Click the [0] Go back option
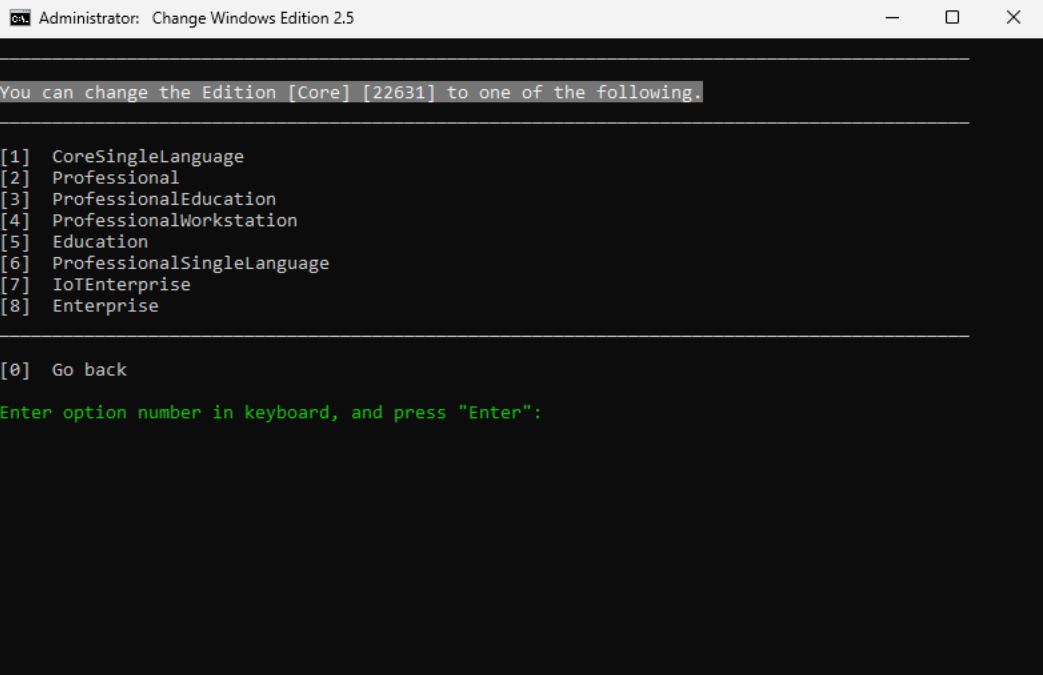 (x=64, y=369)
